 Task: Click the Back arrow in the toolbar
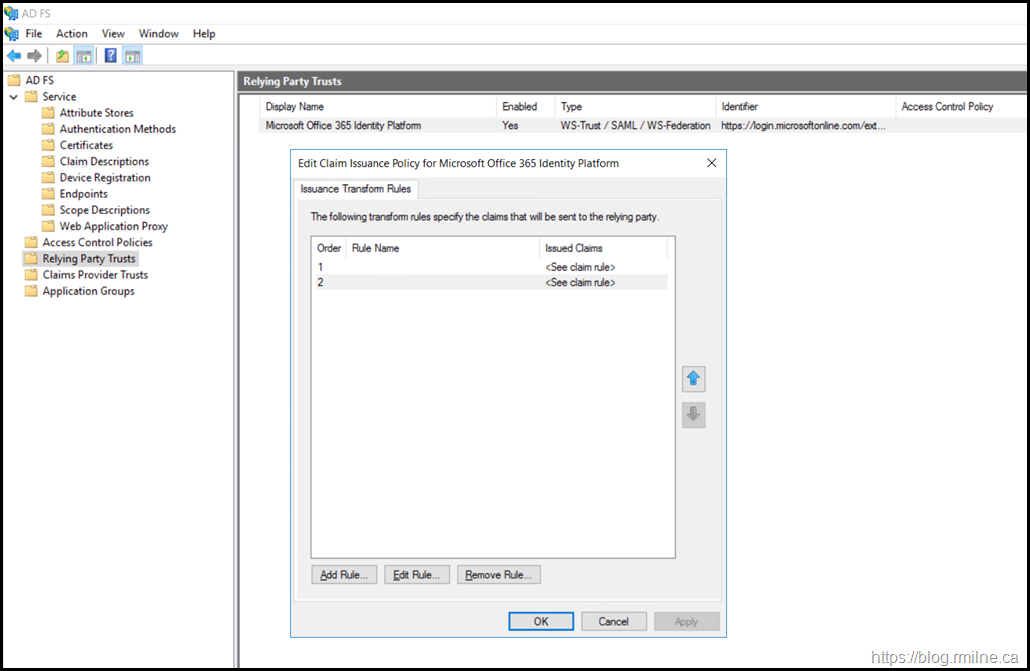(14, 56)
